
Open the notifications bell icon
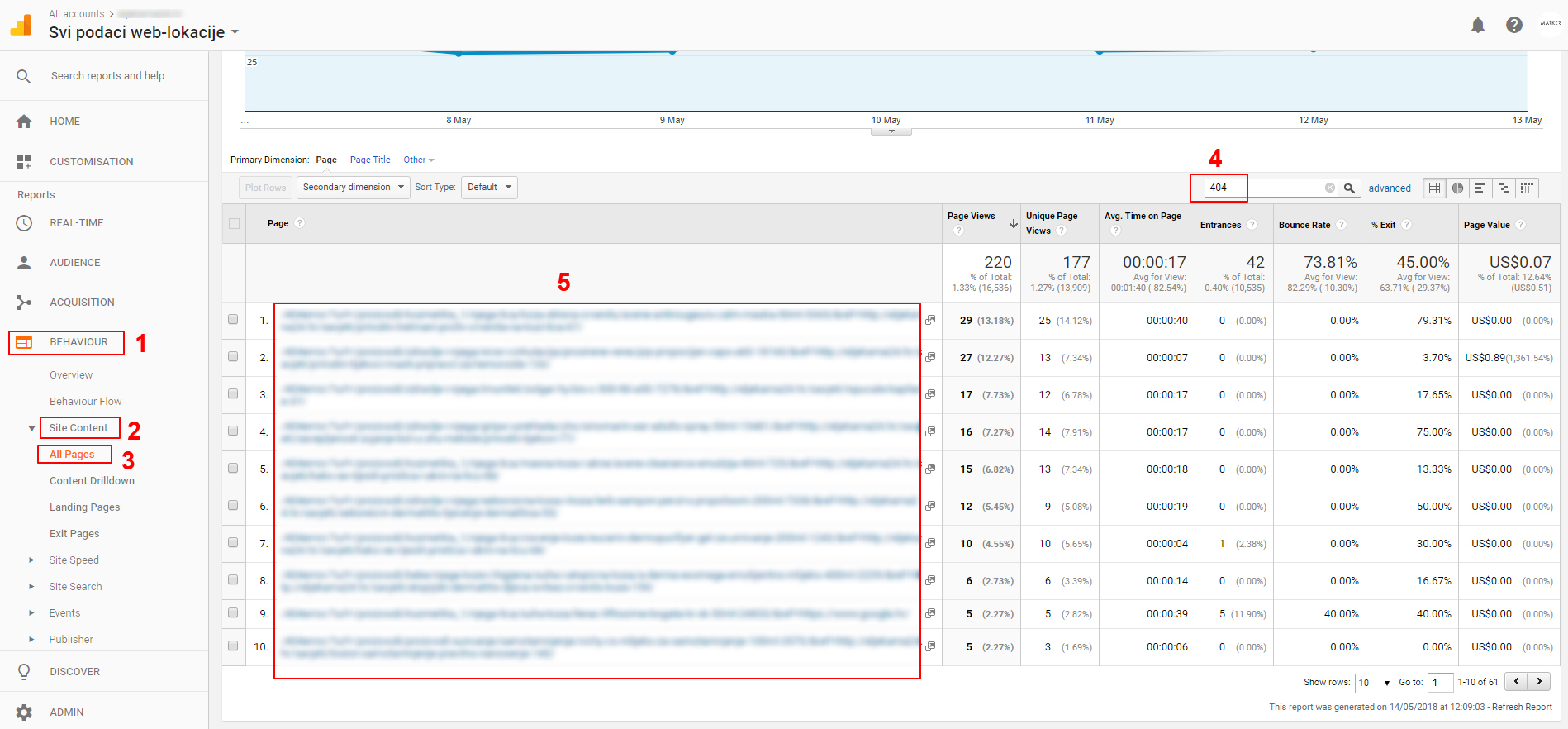tap(1478, 25)
